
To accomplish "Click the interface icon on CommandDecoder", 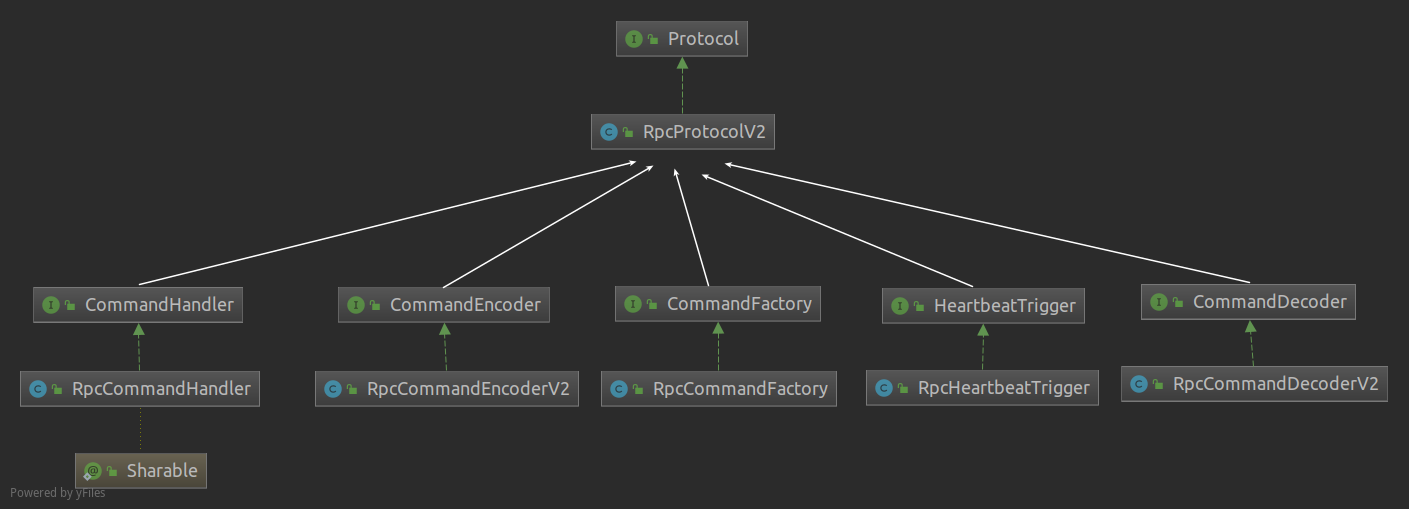I will pos(1159,302).
